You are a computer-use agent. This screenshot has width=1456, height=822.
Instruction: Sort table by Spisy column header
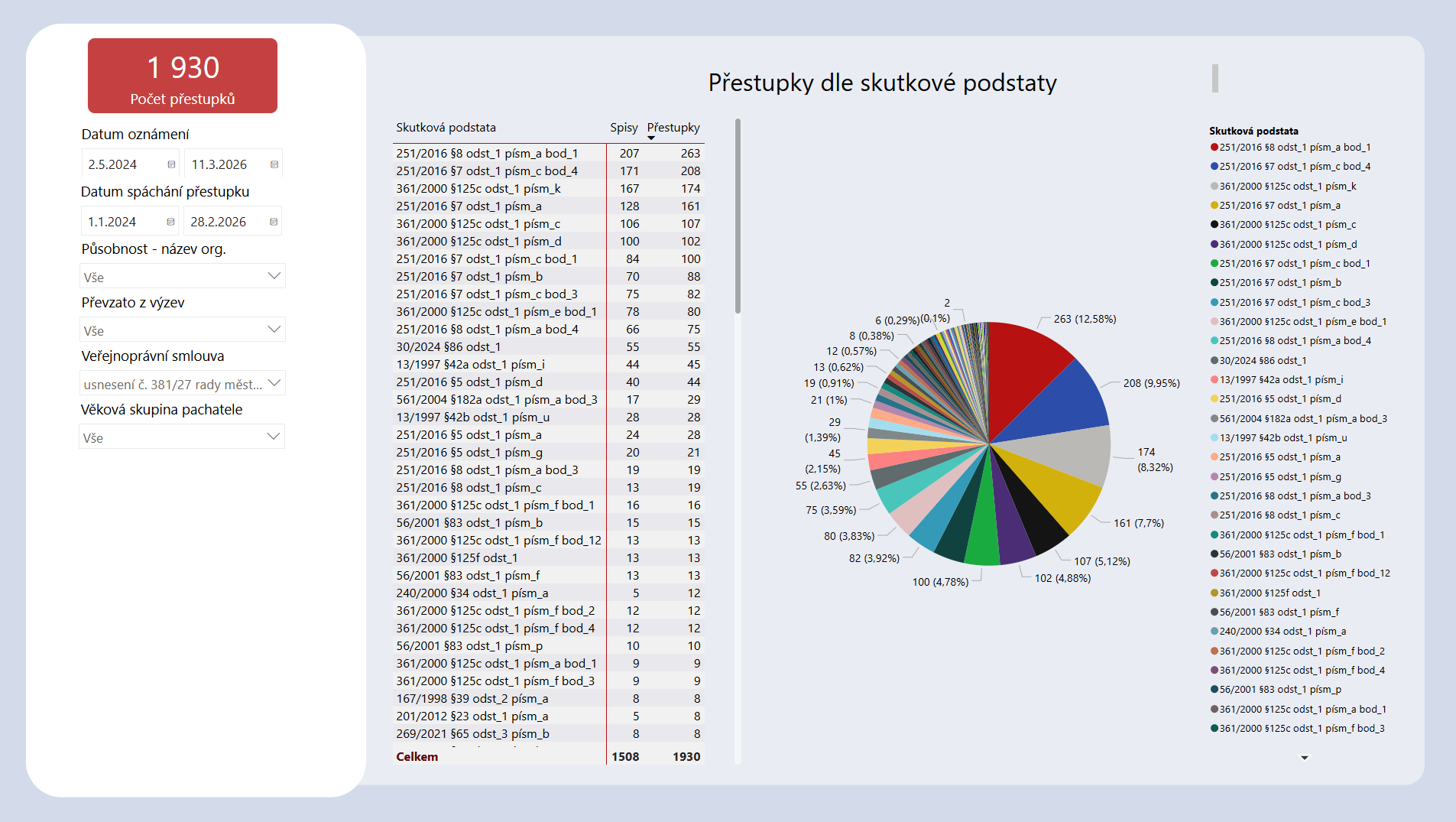624,128
